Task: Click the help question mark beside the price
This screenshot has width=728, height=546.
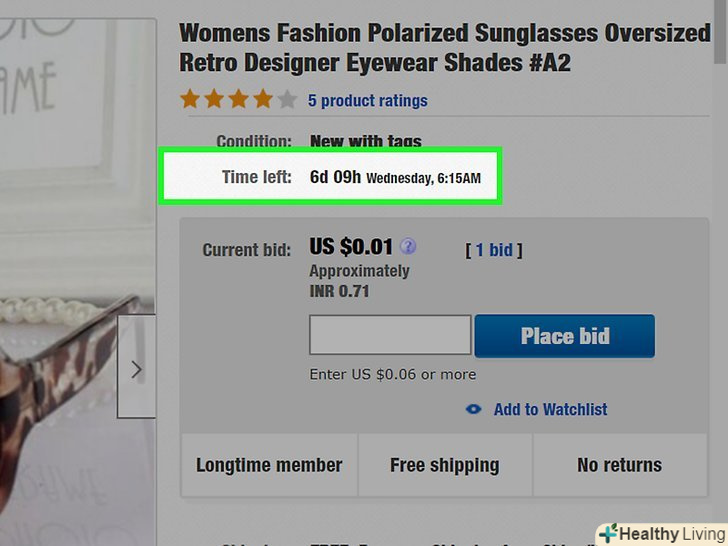Action: 408,247
